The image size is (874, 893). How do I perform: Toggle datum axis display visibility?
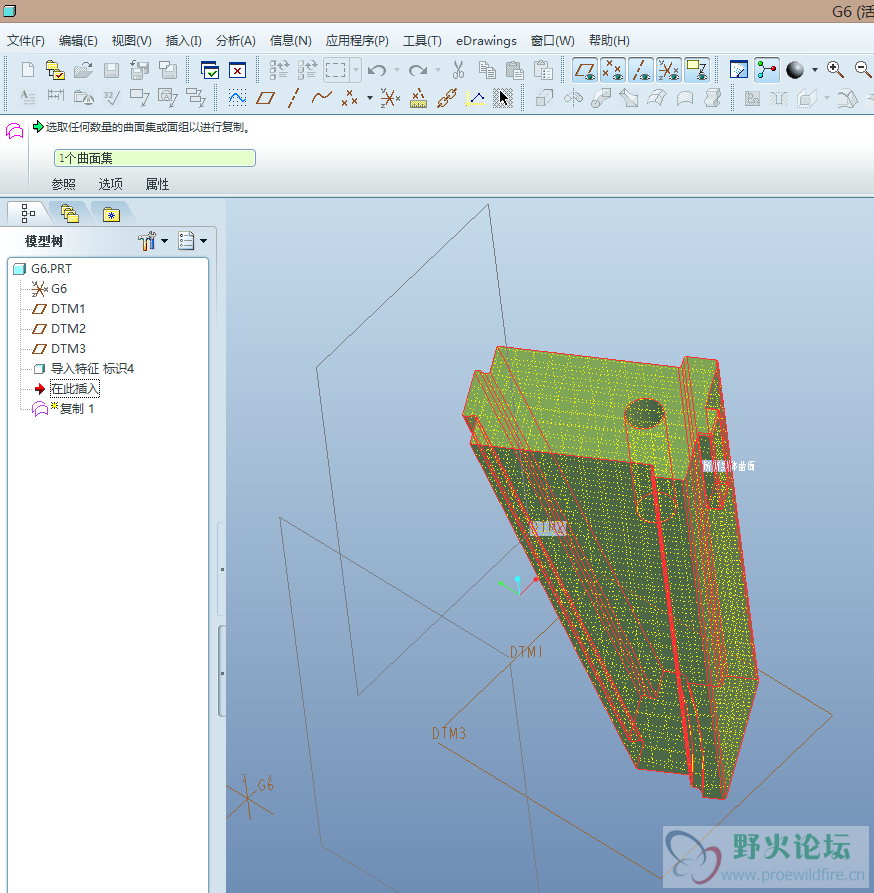point(641,70)
